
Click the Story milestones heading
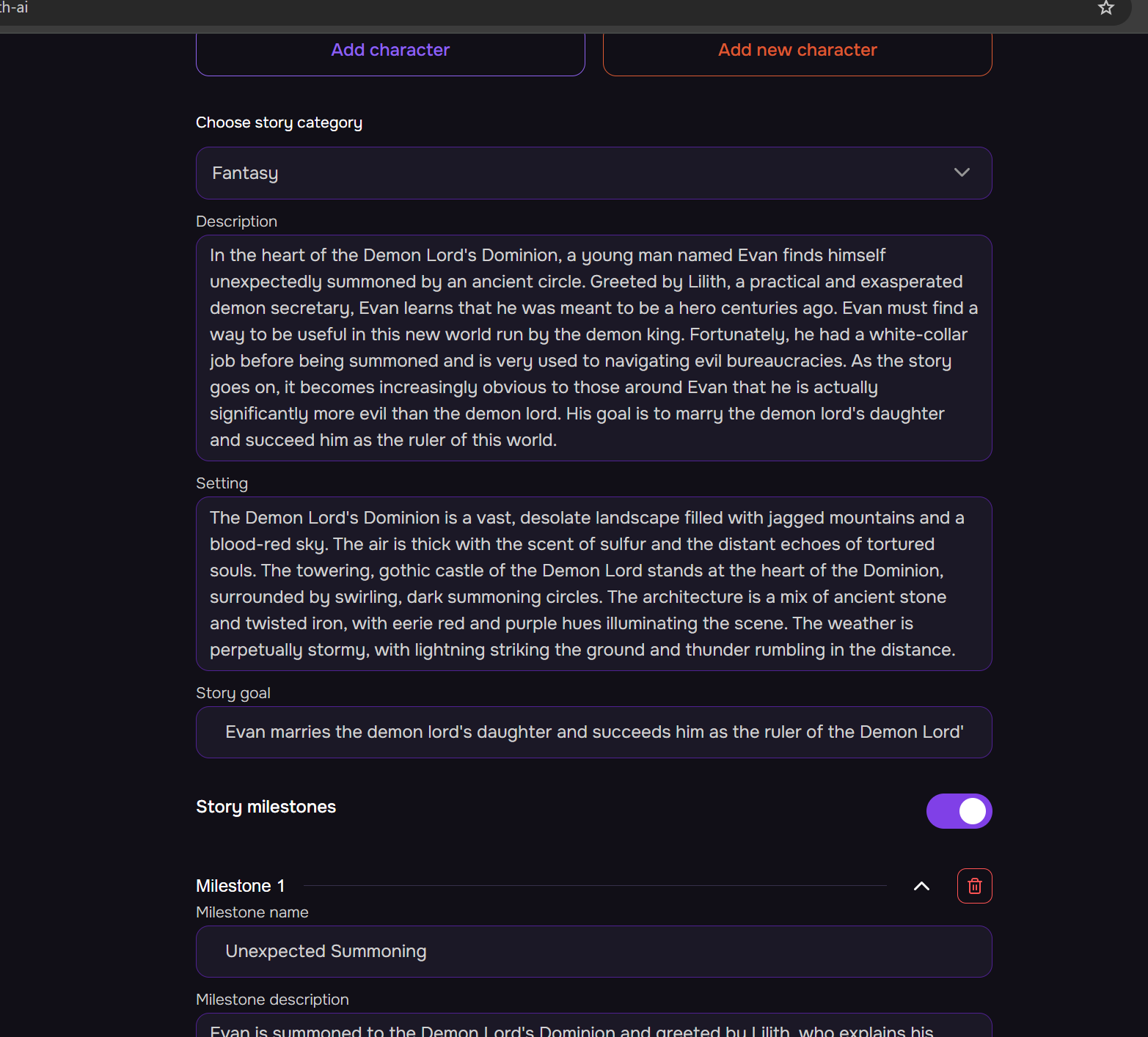tap(266, 807)
